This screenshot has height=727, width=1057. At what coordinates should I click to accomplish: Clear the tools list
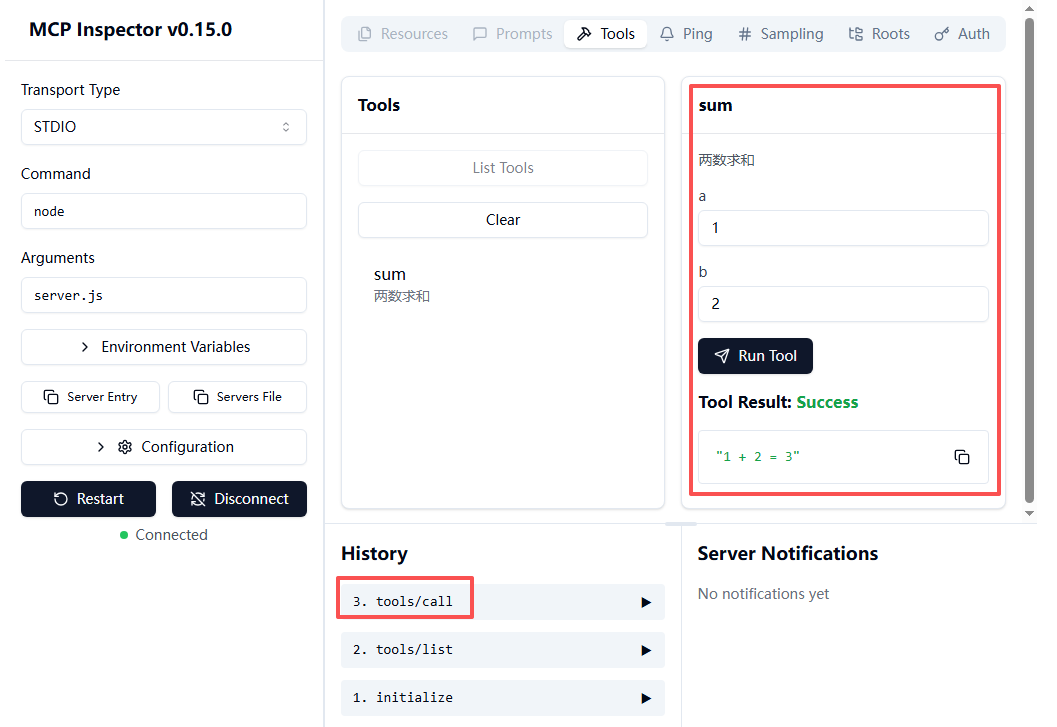click(502, 220)
